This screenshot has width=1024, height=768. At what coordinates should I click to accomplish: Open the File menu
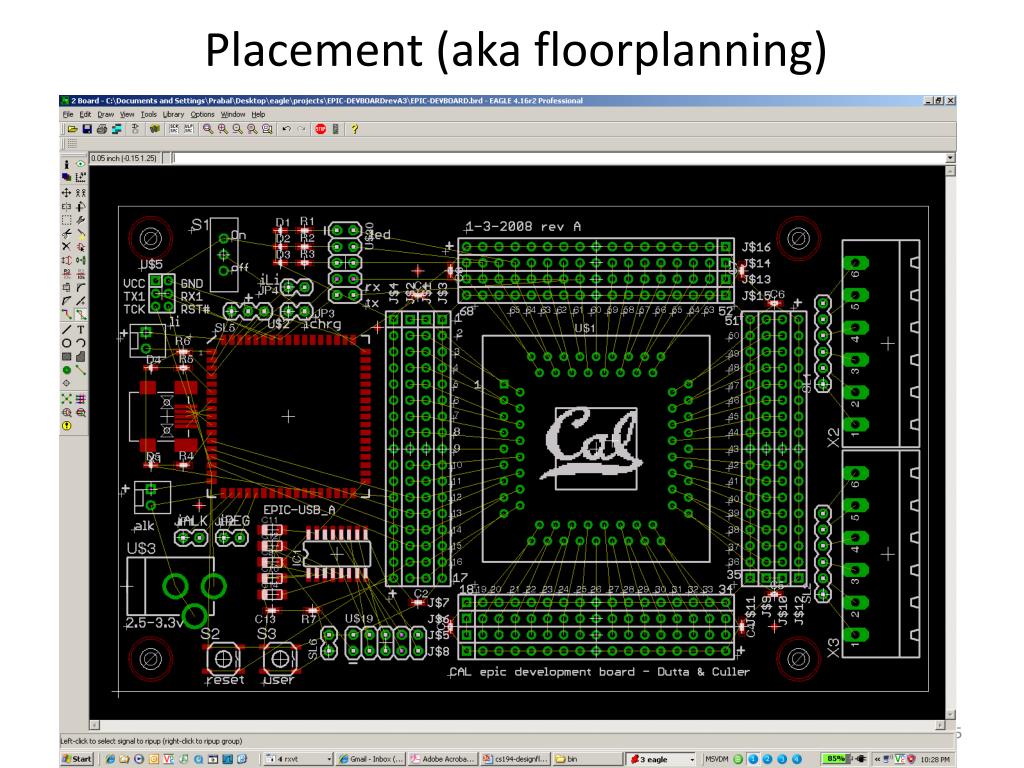point(68,114)
